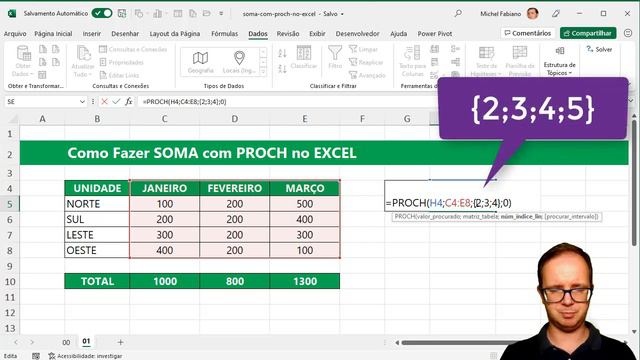Cancel the formula with the red X
Screen dimensions: 640x360
[104, 101]
